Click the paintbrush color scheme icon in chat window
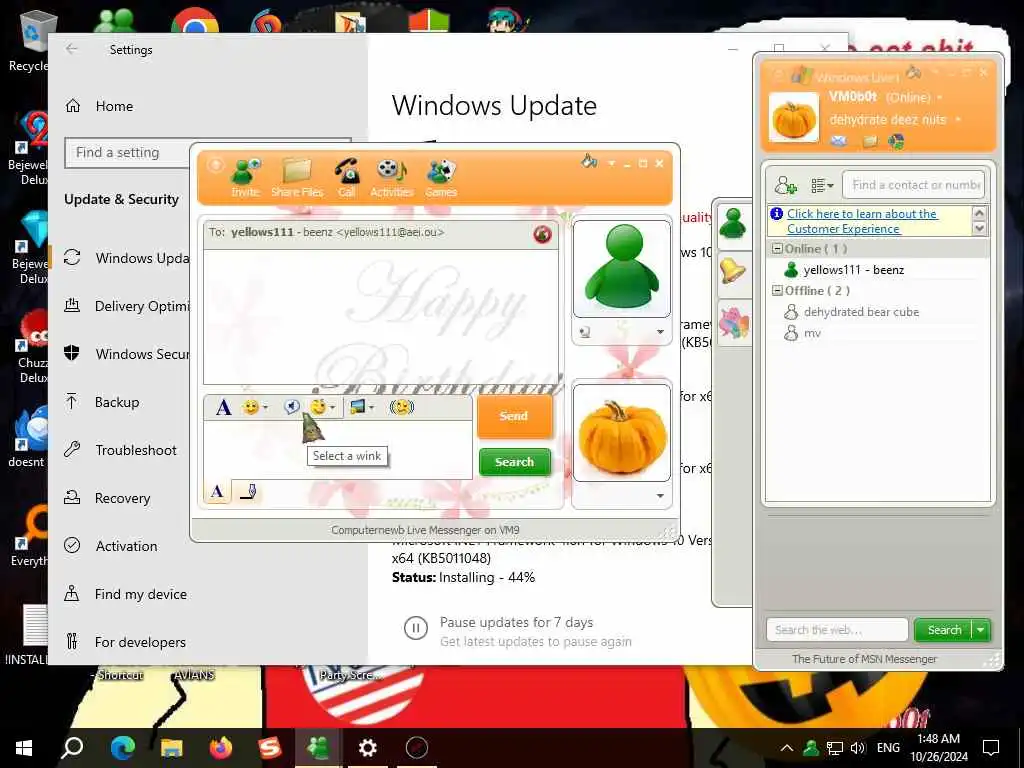 tap(589, 161)
